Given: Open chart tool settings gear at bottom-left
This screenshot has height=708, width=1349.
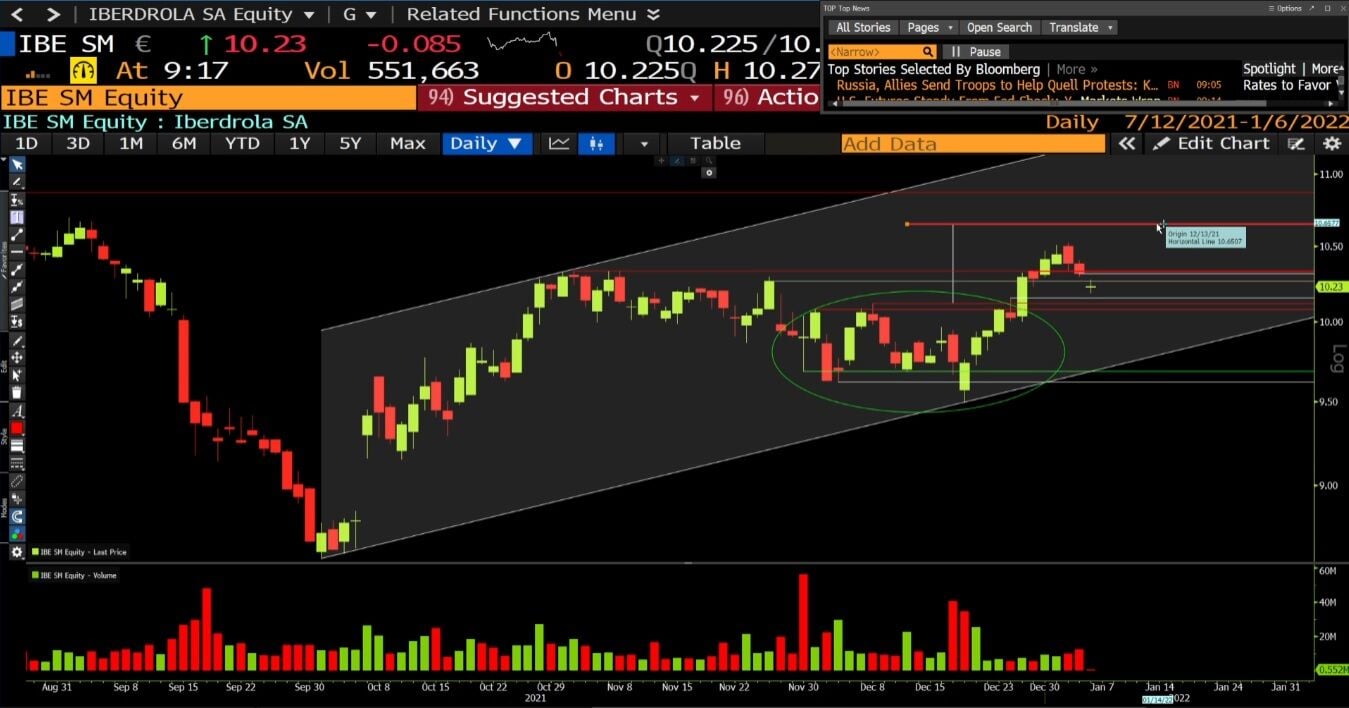Looking at the screenshot, I should pyautogui.click(x=17, y=551).
